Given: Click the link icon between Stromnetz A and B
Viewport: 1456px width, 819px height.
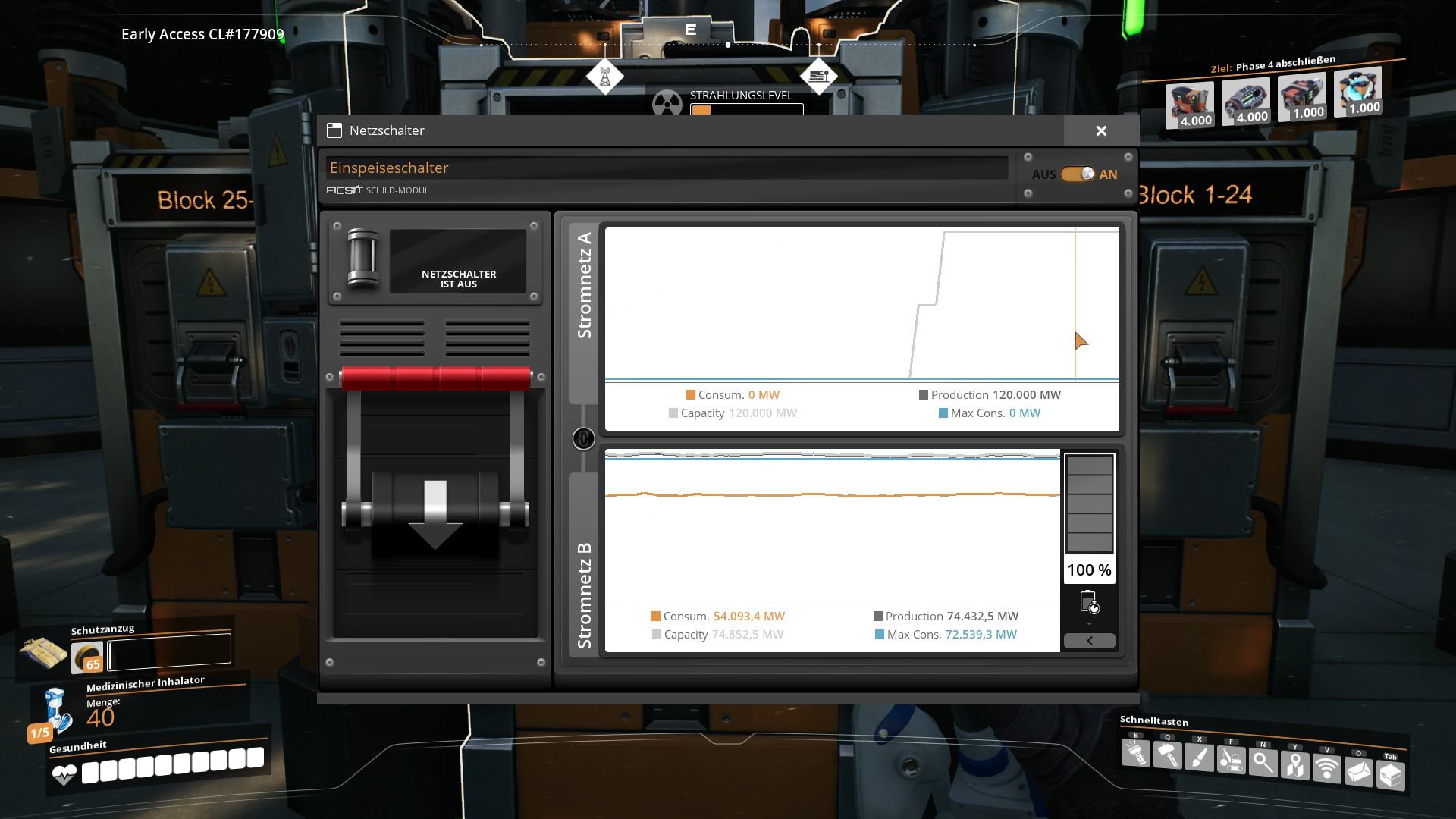Looking at the screenshot, I should click(583, 438).
